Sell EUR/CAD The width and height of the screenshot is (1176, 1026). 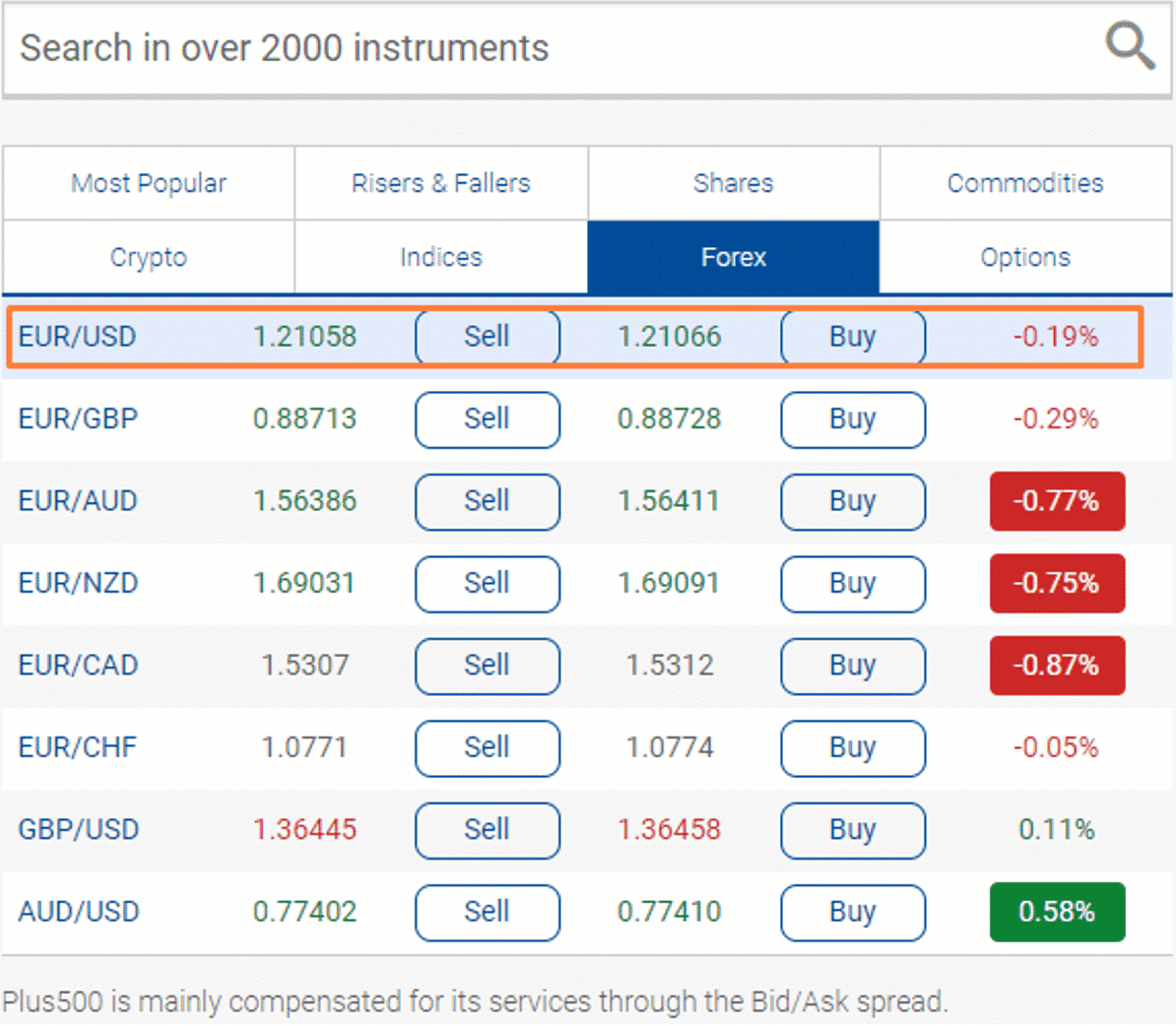point(488,666)
